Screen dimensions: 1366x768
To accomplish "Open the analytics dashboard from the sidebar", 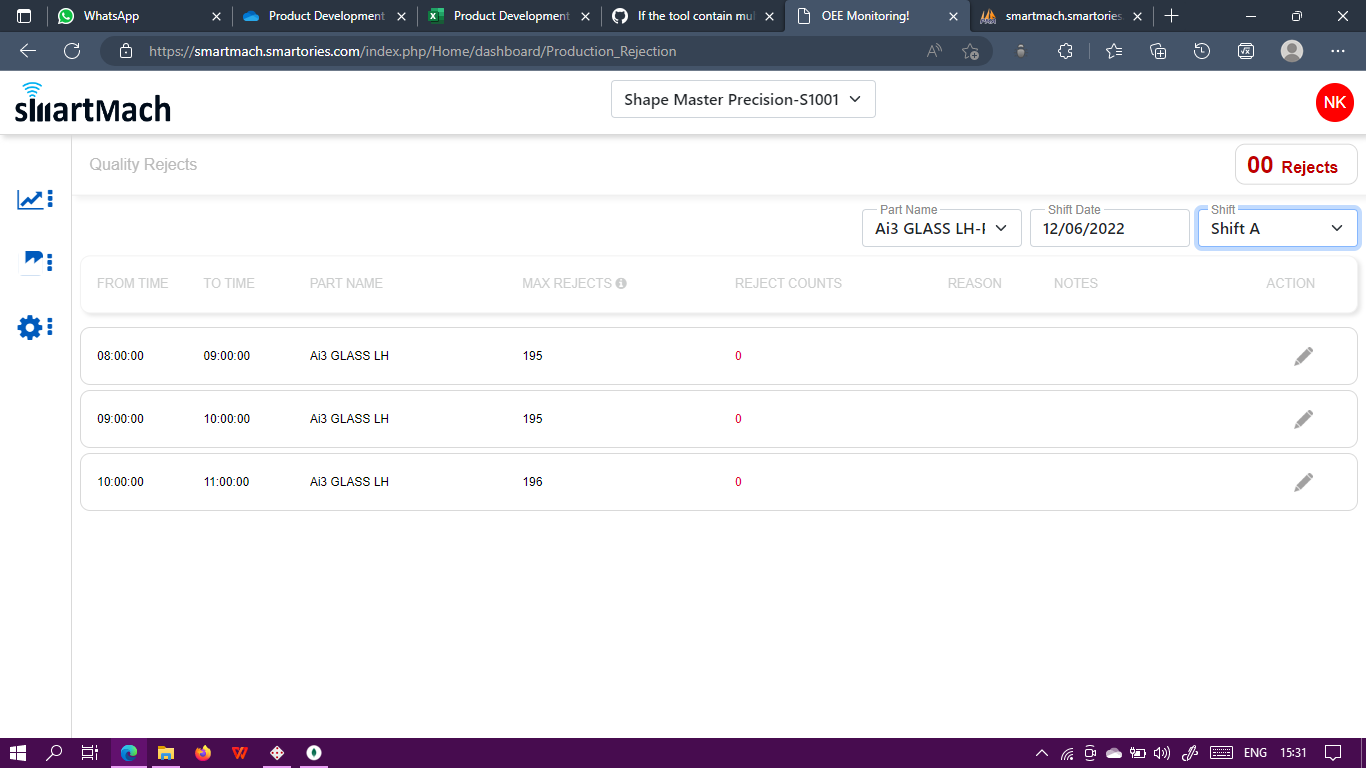I will point(30,199).
